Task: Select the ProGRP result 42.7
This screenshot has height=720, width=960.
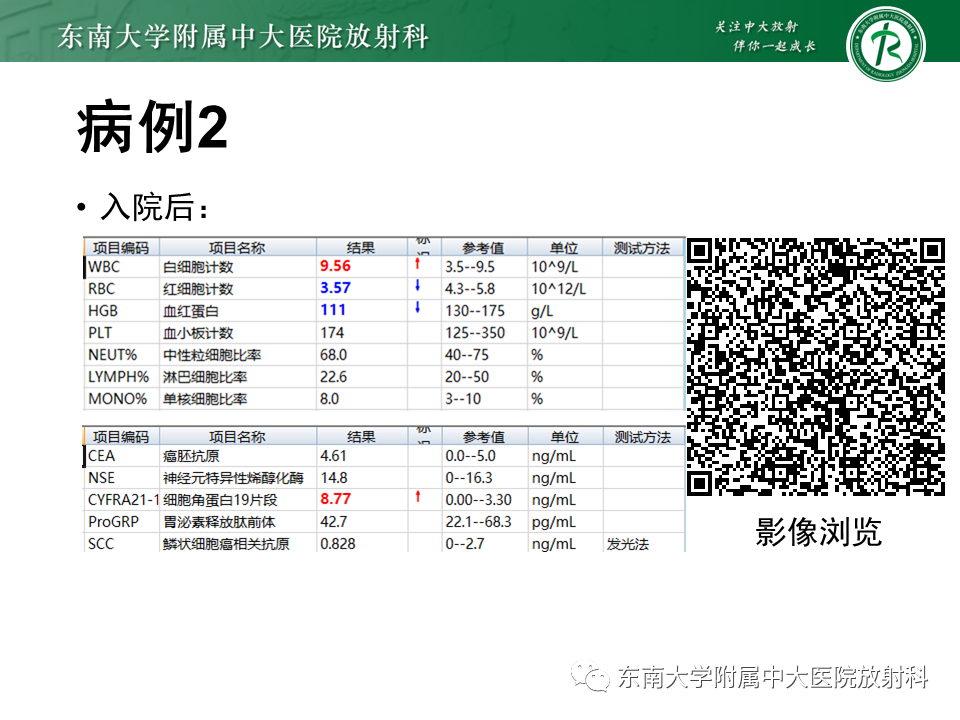Action: [x=334, y=522]
